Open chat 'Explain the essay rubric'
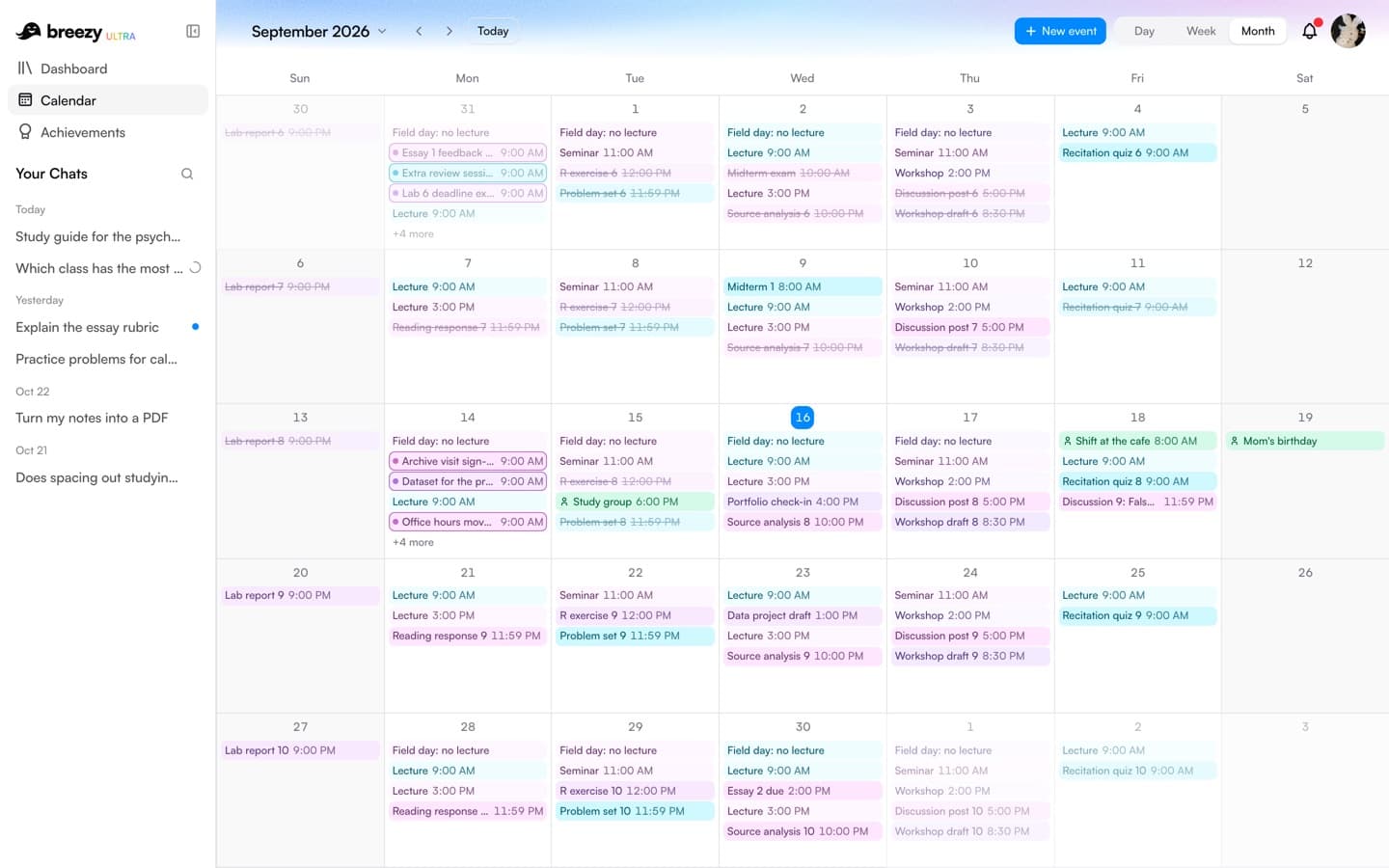This screenshot has width=1389, height=868. point(108,327)
